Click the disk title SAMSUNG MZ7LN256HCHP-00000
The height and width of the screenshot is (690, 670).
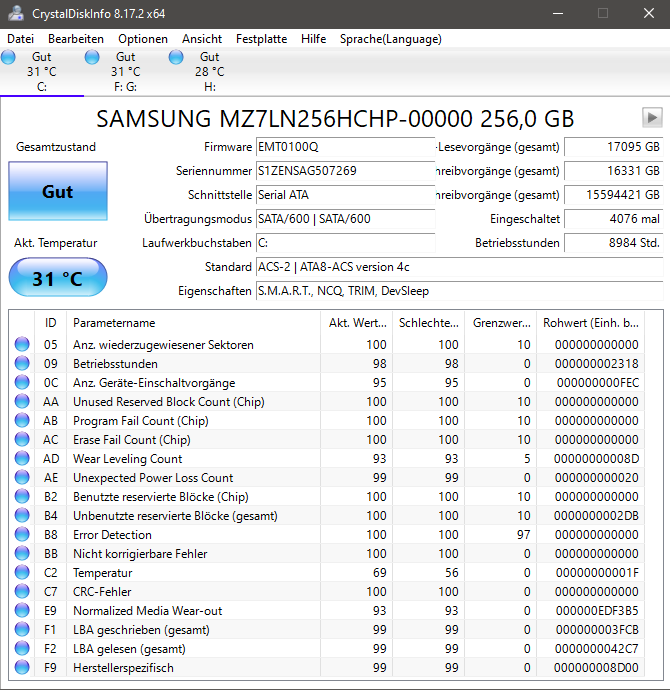click(335, 118)
